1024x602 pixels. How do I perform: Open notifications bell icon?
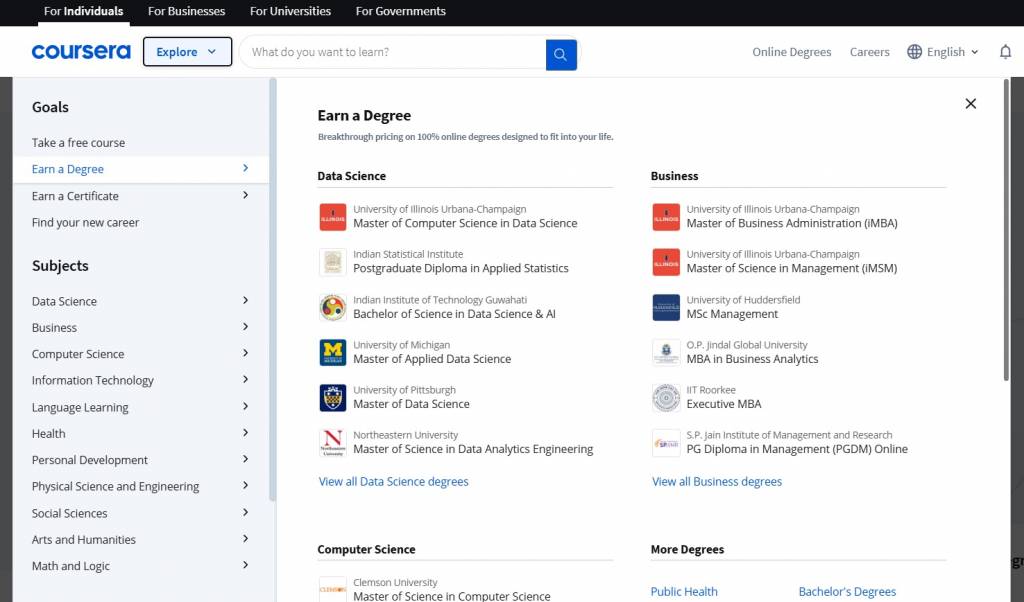1005,52
